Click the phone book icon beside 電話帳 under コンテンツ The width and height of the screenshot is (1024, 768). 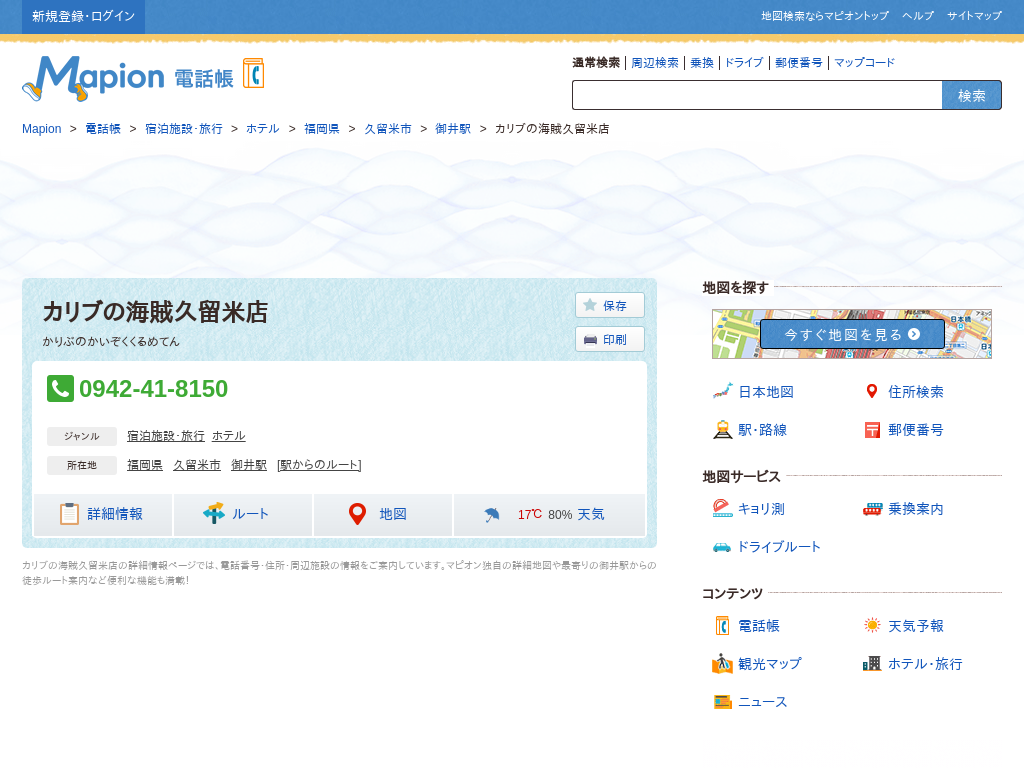coord(722,626)
